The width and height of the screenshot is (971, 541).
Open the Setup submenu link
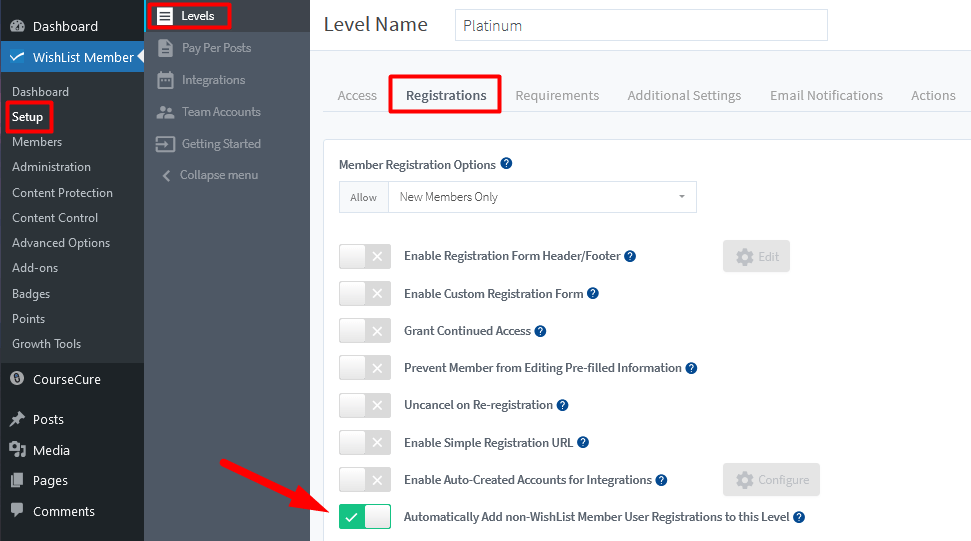click(x=27, y=117)
